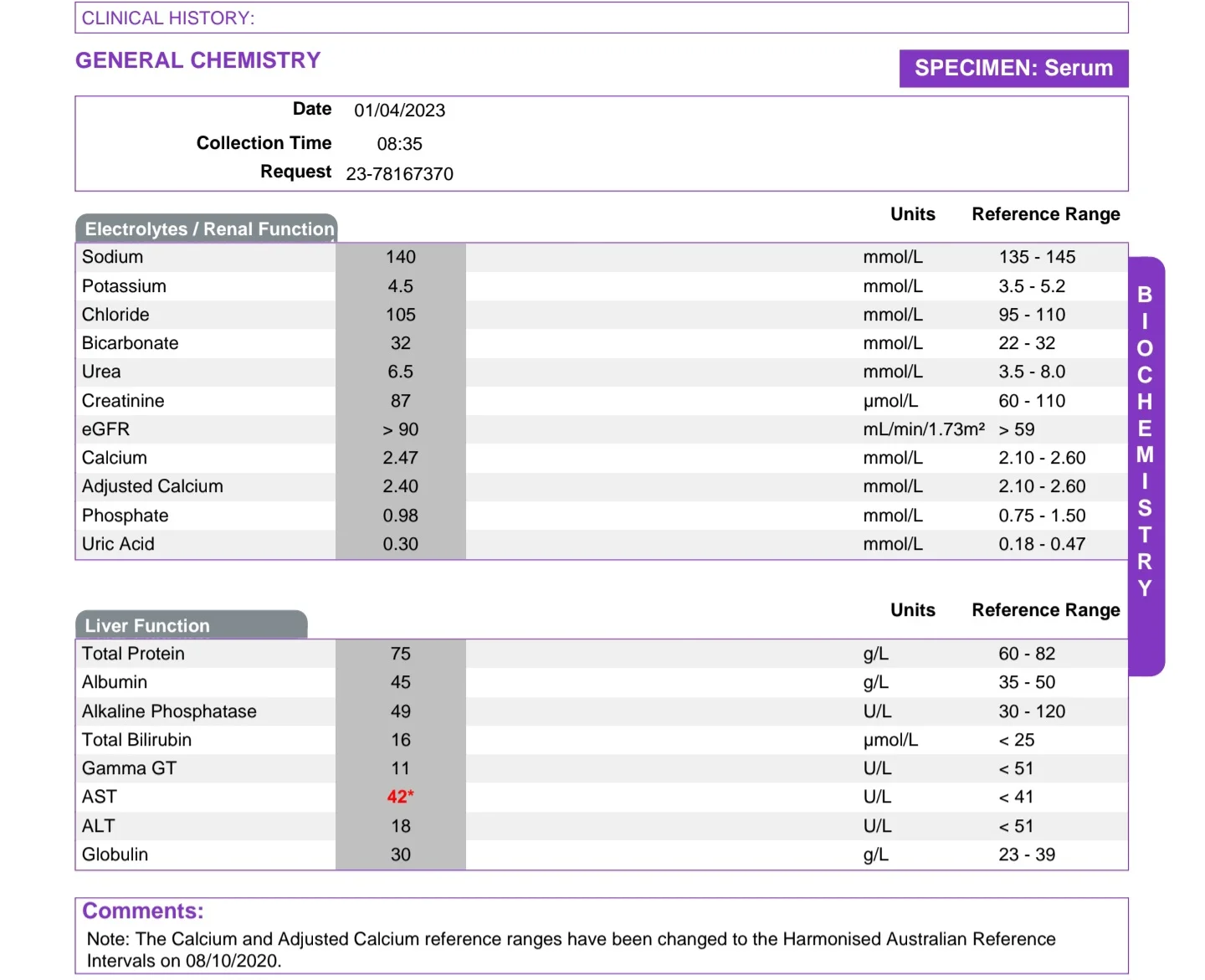Click the Clinical History field

point(602,18)
